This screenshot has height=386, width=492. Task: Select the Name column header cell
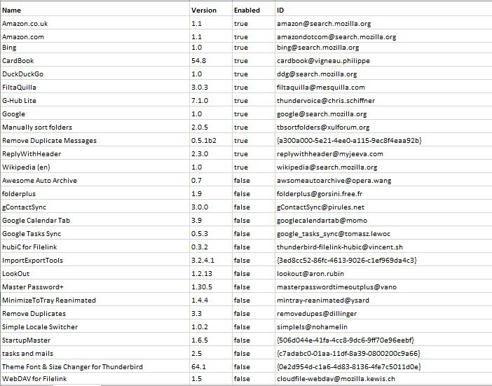pos(95,10)
